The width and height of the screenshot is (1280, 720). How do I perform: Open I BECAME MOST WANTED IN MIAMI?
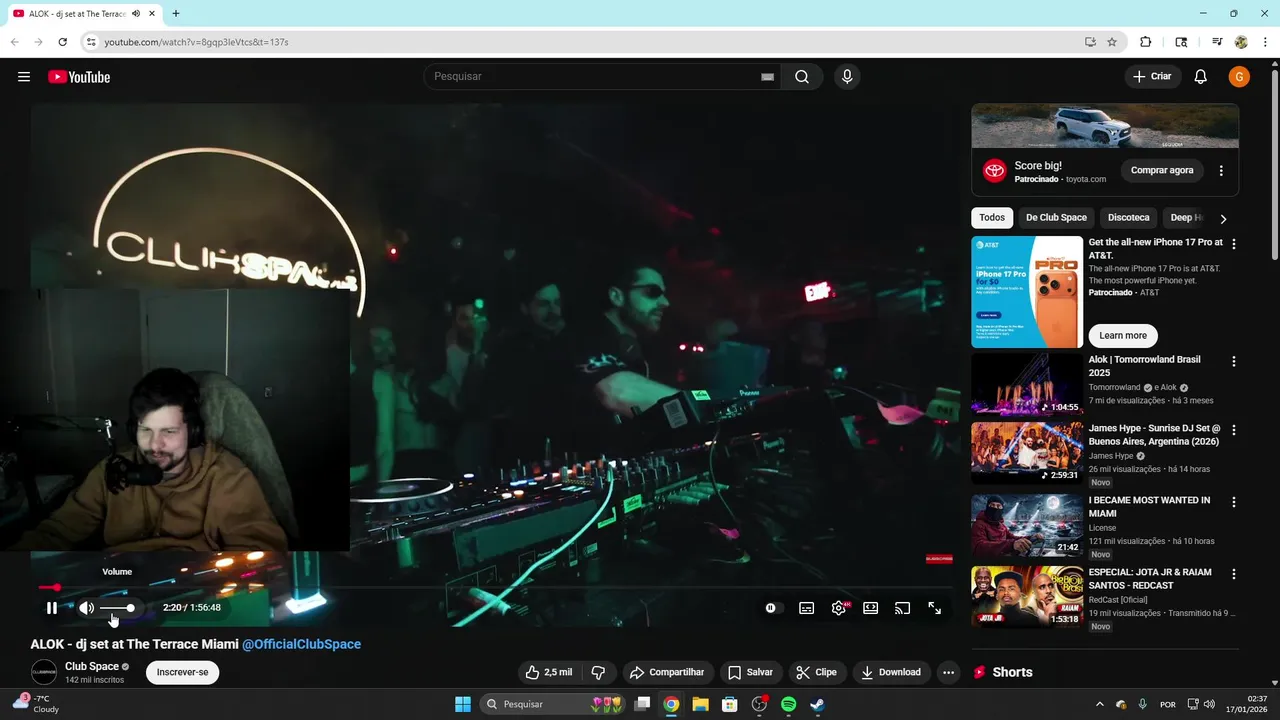pos(1027,525)
